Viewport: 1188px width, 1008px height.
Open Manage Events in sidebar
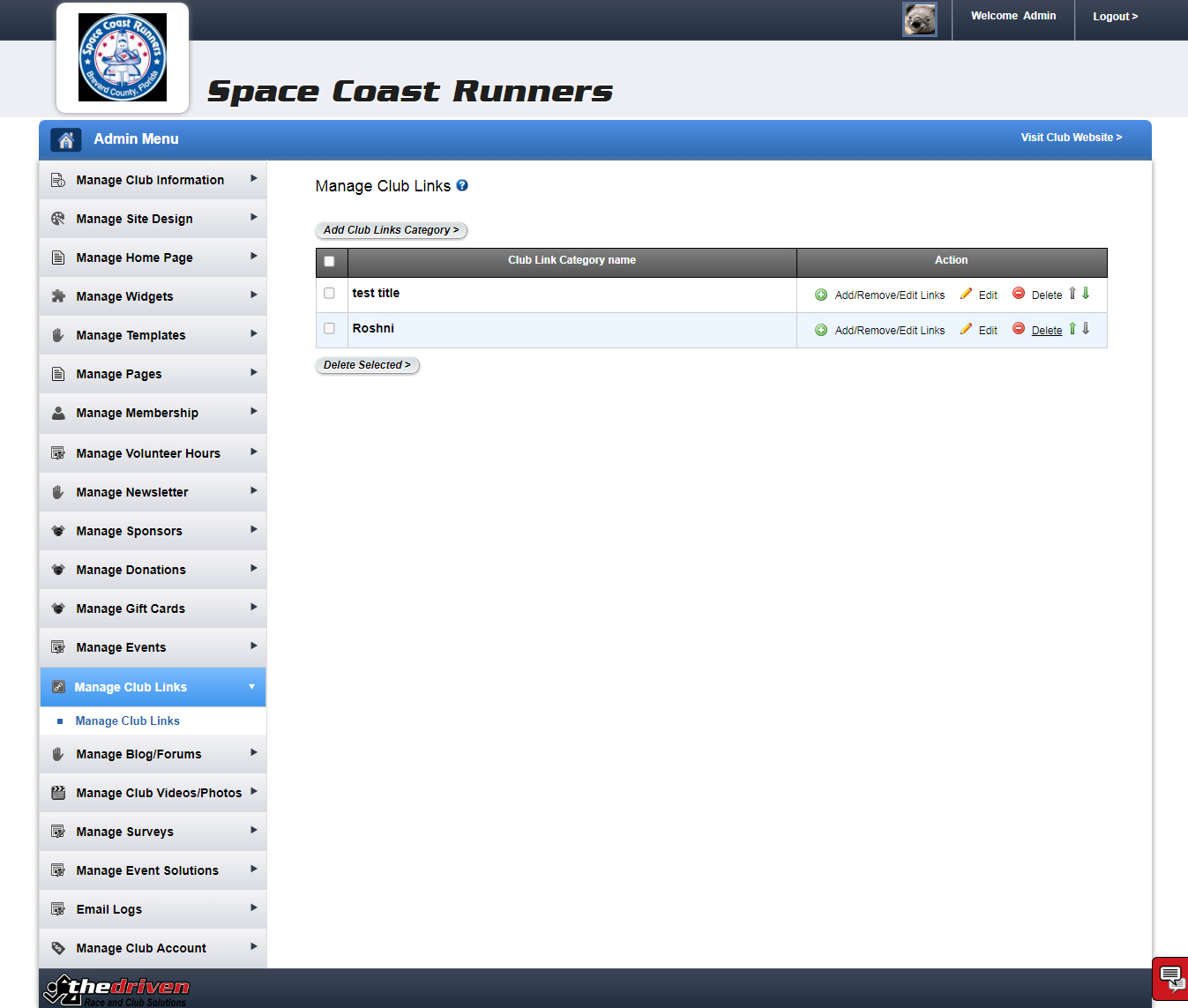coord(122,647)
